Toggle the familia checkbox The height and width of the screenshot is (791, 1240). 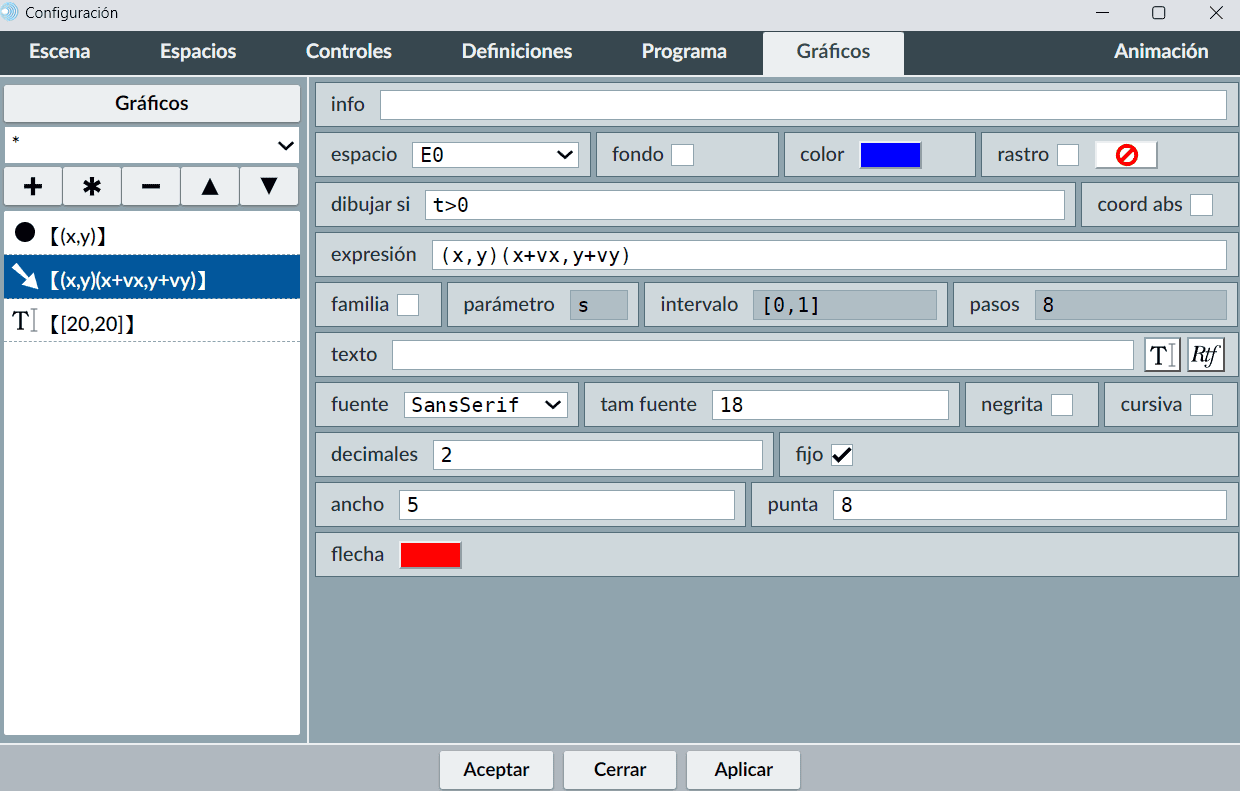pyautogui.click(x=408, y=305)
